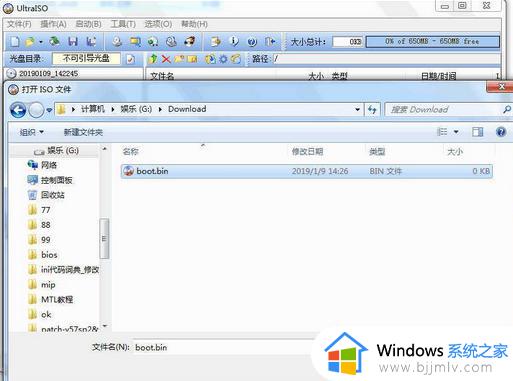Click the hide label icon next to gear
513x381 pixels.
click(x=236, y=59)
